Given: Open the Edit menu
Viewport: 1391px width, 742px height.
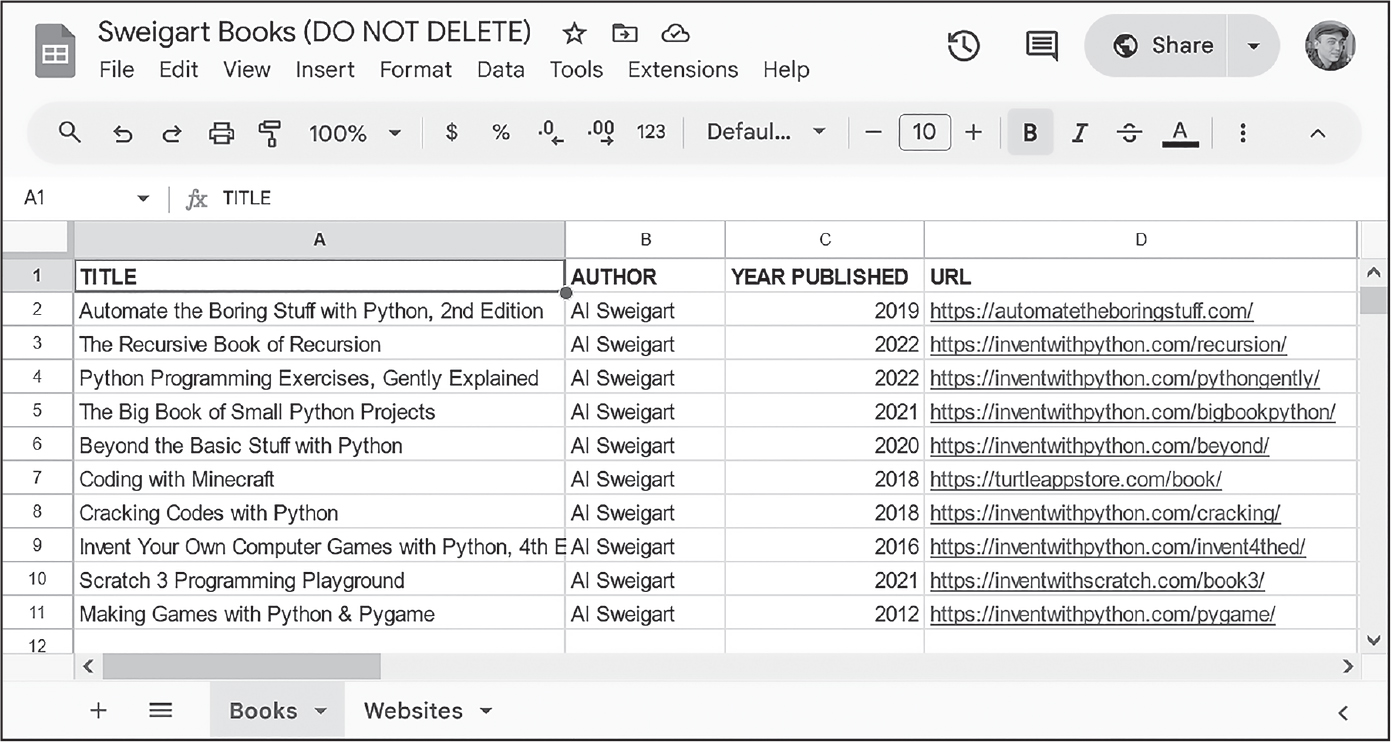Looking at the screenshot, I should pos(179,70).
